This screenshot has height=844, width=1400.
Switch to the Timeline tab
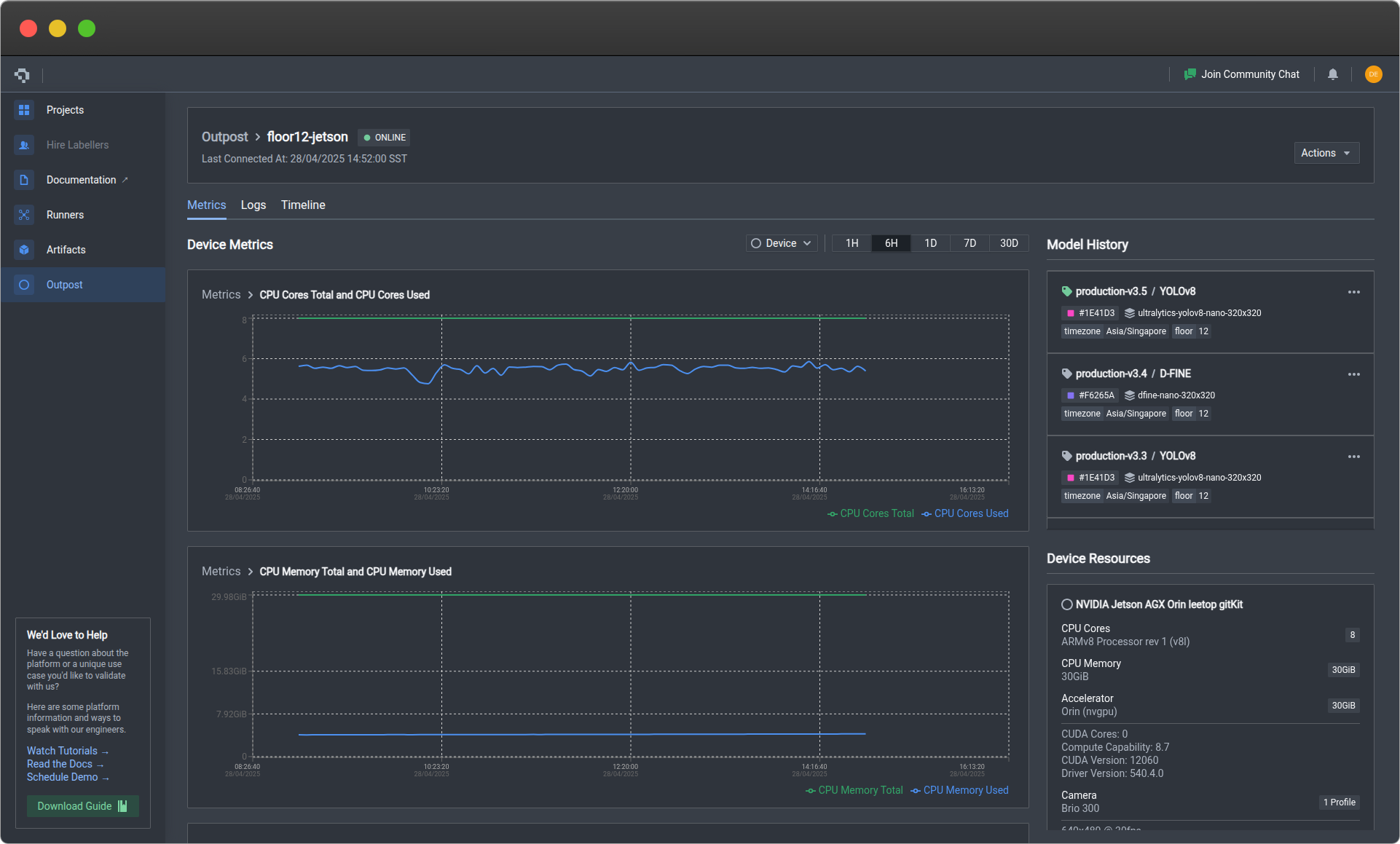(303, 205)
